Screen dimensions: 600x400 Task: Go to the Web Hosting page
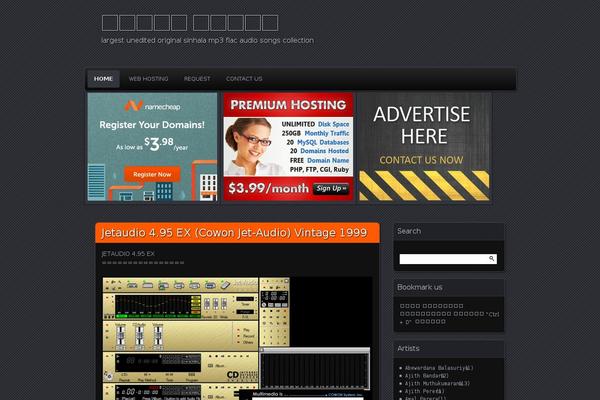click(148, 79)
